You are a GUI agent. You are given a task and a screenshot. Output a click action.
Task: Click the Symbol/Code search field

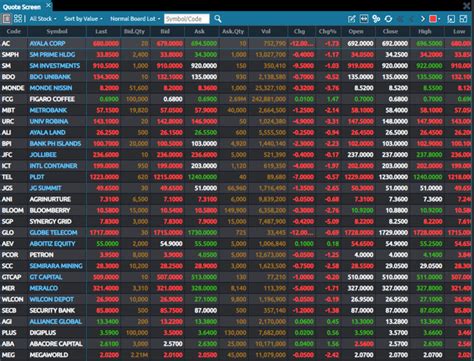point(187,19)
